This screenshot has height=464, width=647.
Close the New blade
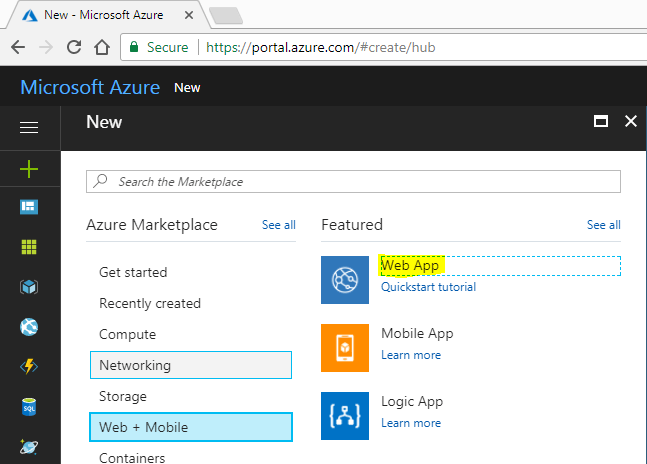pos(631,121)
